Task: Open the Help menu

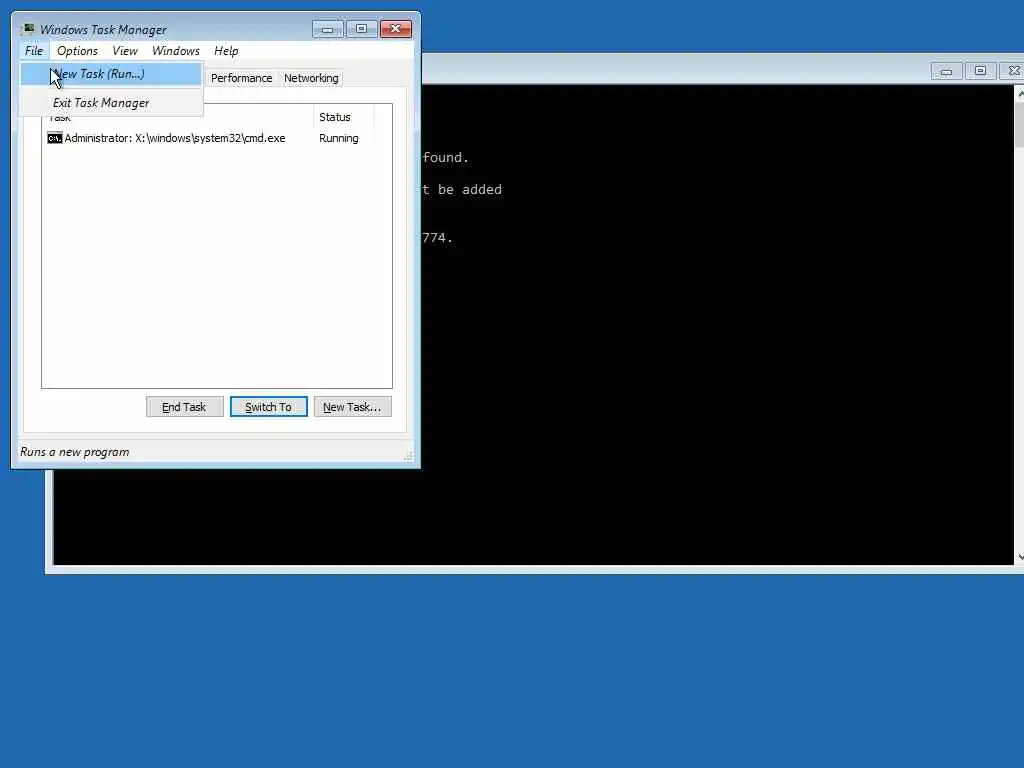Action: [x=226, y=51]
